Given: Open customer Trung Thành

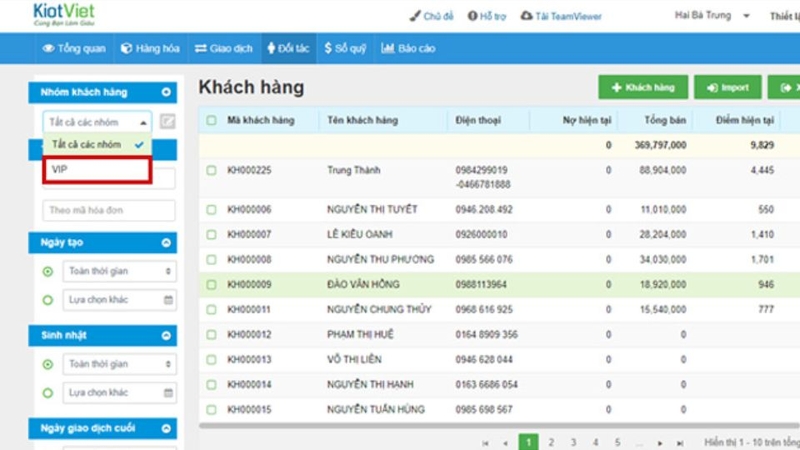Looking at the screenshot, I should (354, 170).
